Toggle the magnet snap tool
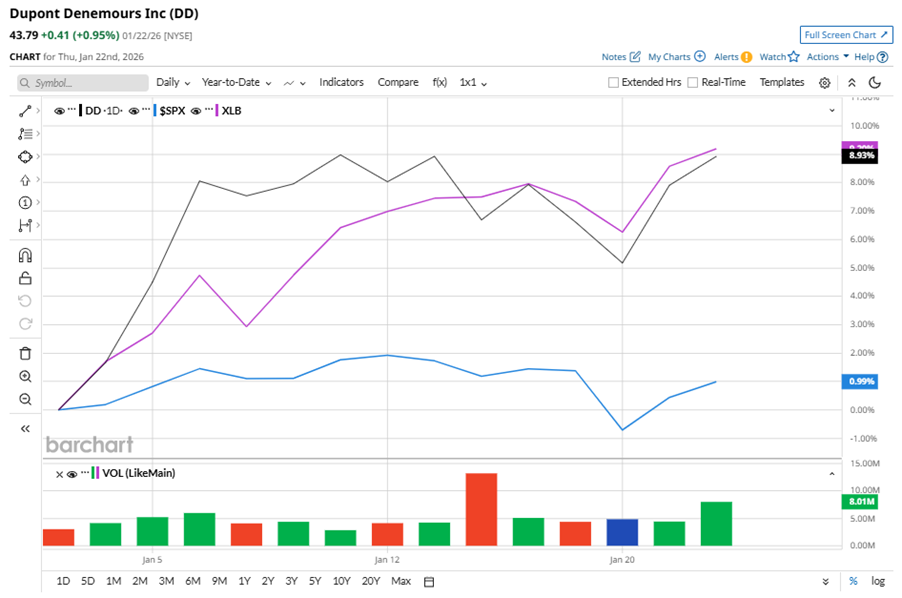902x598 pixels. click(x=25, y=255)
